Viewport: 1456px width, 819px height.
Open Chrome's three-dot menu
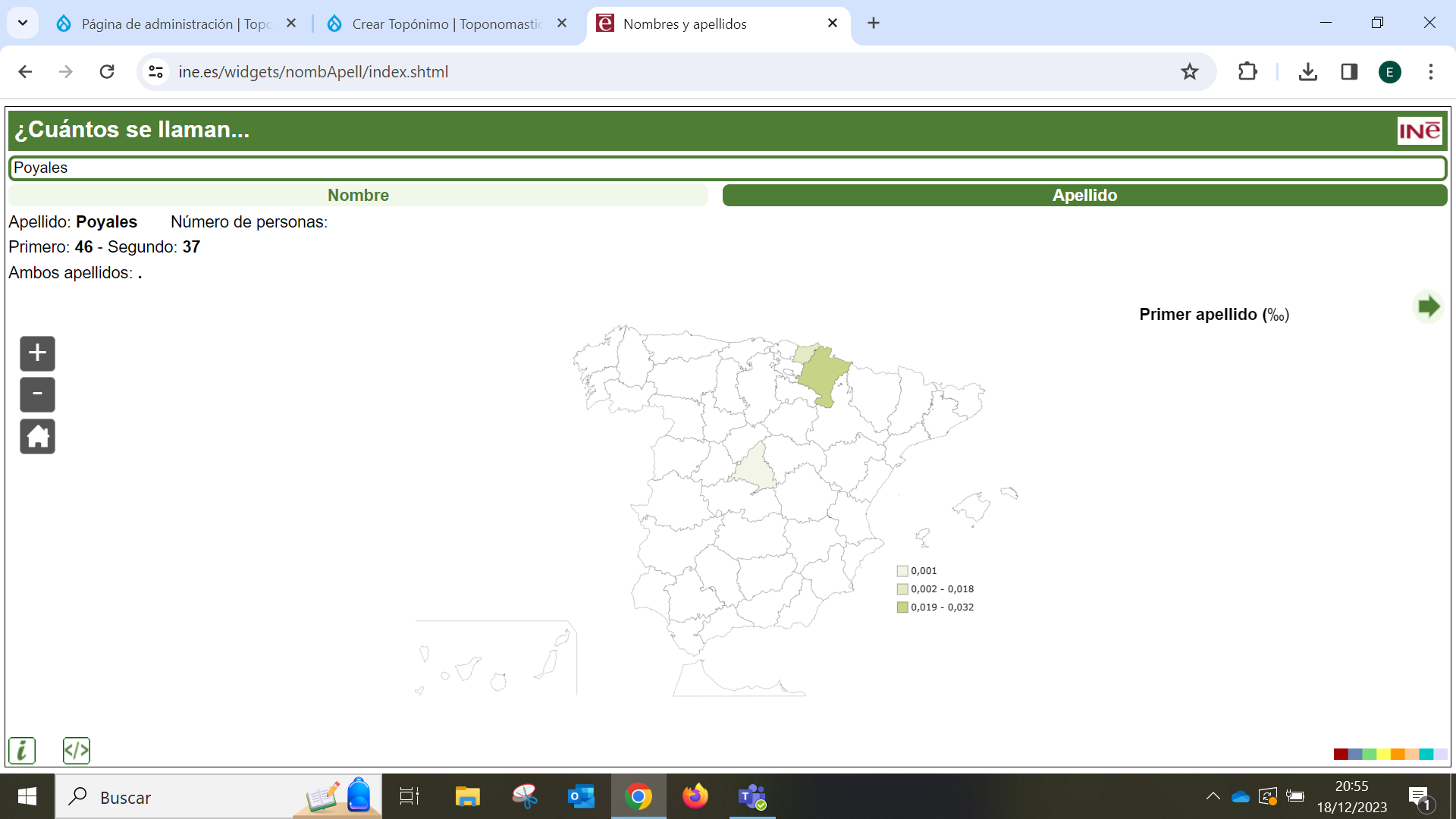coord(1430,71)
